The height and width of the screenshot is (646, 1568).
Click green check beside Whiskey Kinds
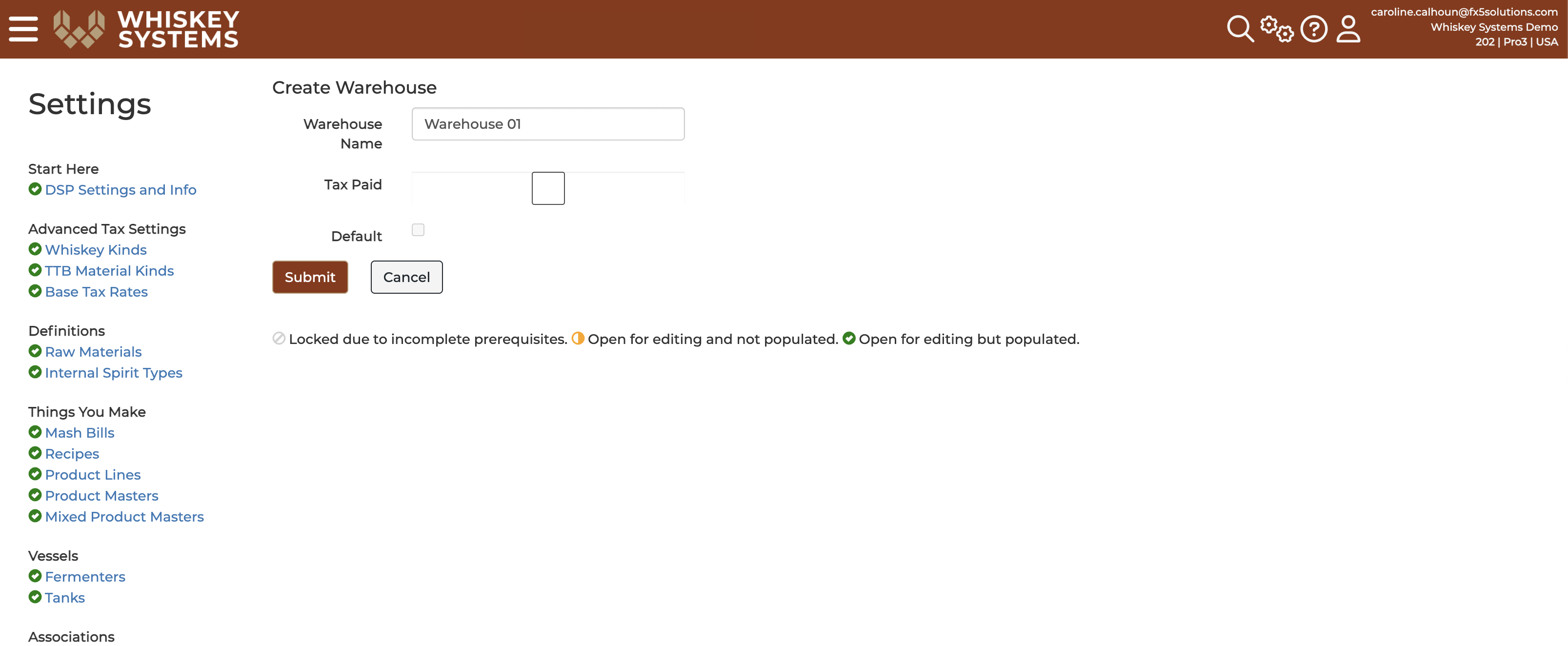click(x=35, y=249)
